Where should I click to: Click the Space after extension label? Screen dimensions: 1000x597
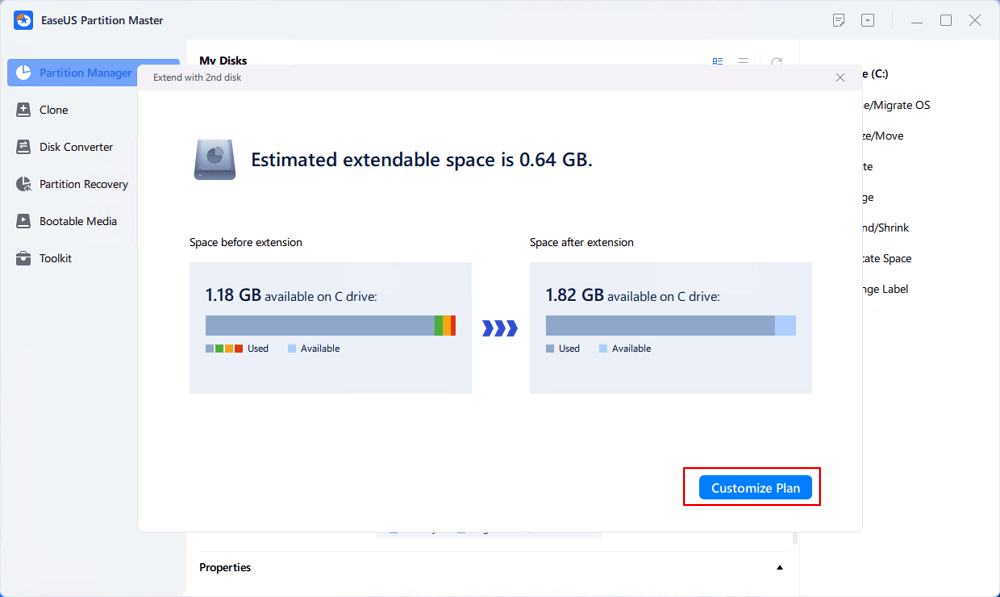coord(582,242)
